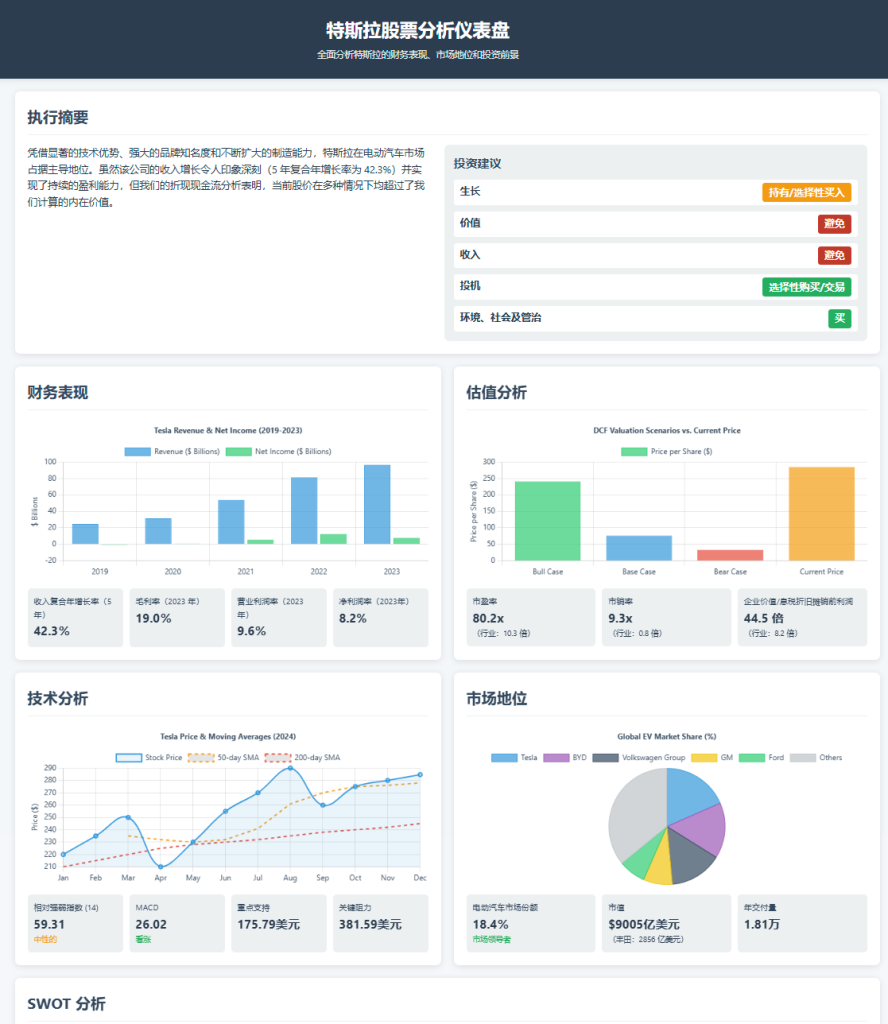
Task: Click the Aug peak point on stock line
Action: pyautogui.click(x=290, y=768)
